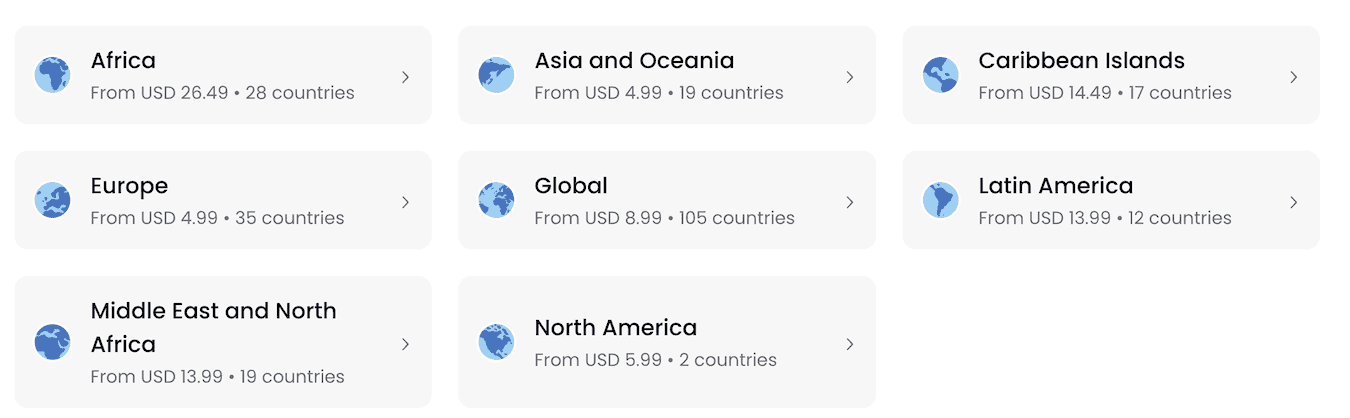Image resolution: width=1350 pixels, height=418 pixels.
Task: Click the Asia and Oceania globe icon
Action: coord(496,75)
